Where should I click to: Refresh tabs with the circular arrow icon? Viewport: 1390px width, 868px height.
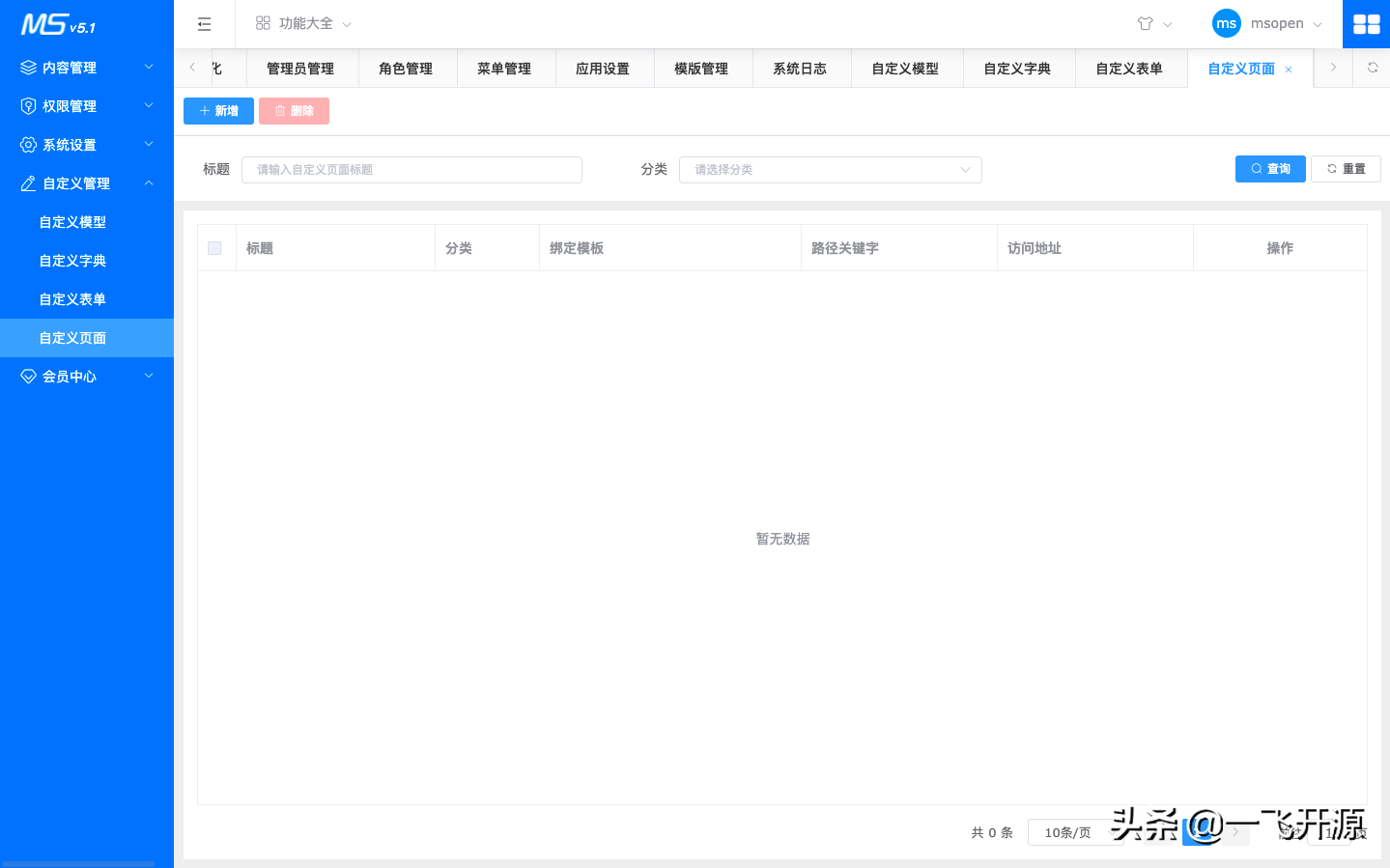click(1373, 68)
